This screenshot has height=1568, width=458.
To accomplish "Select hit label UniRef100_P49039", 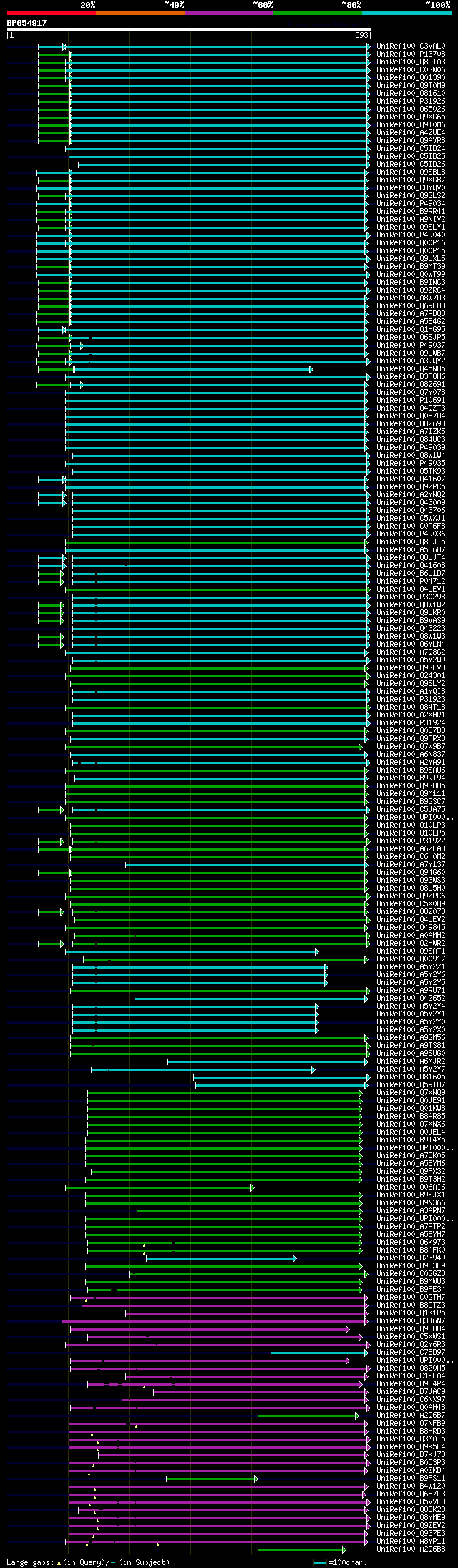I will (411, 448).
